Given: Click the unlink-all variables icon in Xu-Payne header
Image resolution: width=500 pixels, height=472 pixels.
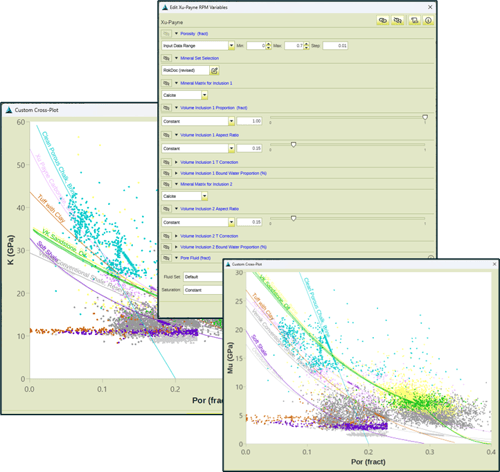Looking at the screenshot, I should (398, 20).
